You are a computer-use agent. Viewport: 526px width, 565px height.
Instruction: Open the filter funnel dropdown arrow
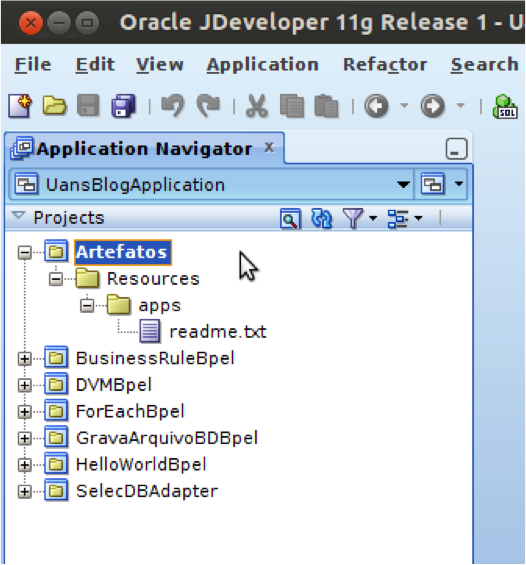(373, 218)
